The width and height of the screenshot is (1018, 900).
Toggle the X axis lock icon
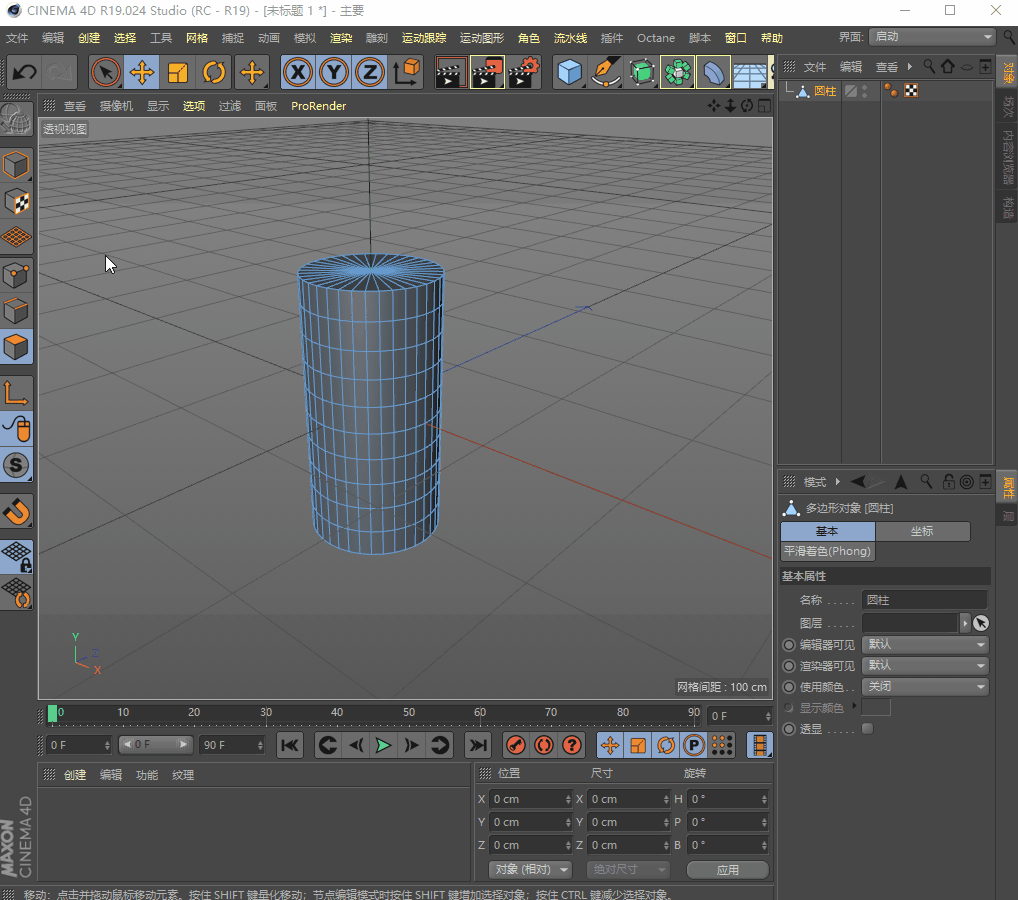pyautogui.click(x=297, y=73)
